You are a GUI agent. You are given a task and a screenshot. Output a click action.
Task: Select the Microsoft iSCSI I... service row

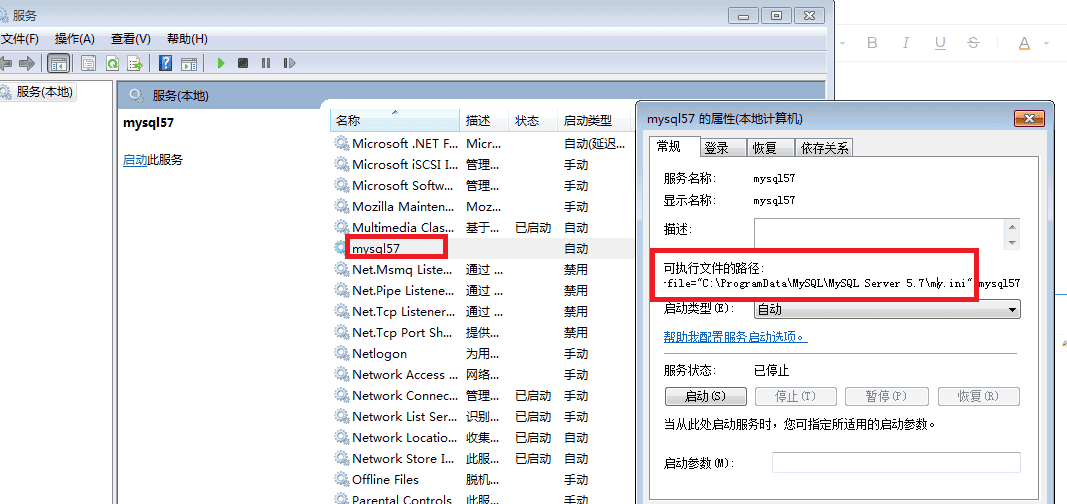pyautogui.click(x=482, y=165)
